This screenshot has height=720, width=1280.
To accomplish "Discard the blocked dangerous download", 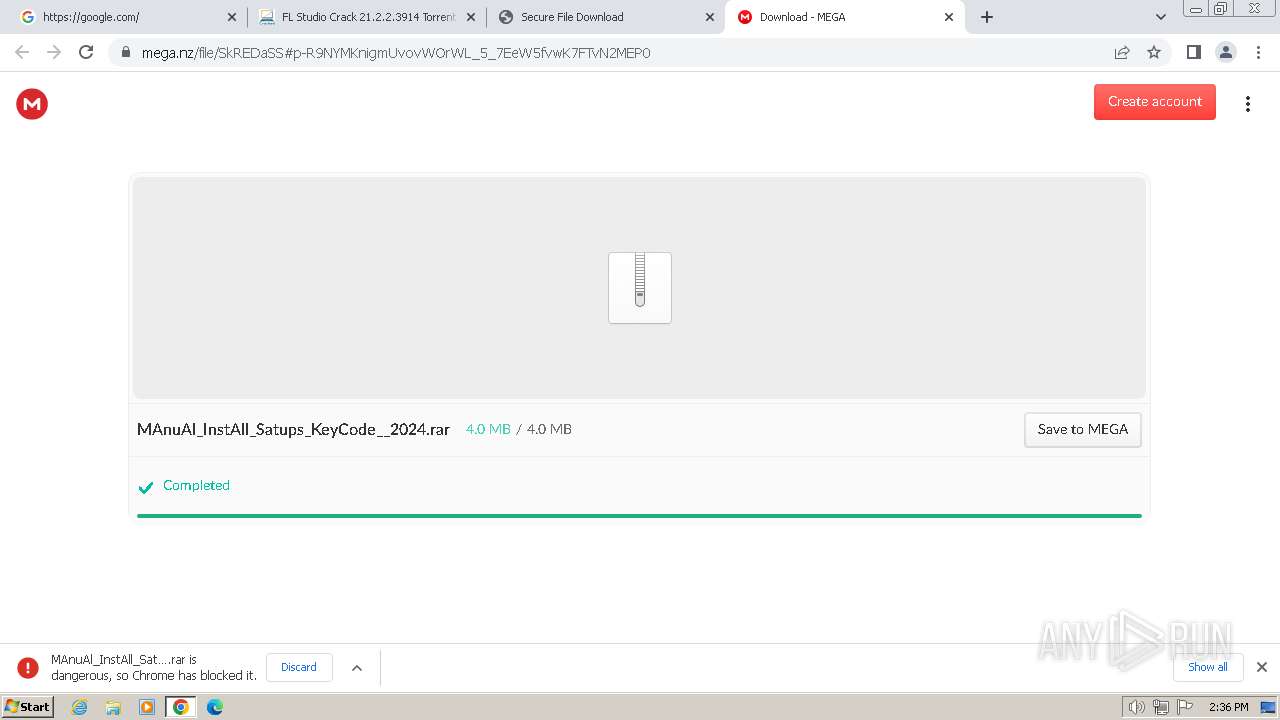I will (299, 667).
